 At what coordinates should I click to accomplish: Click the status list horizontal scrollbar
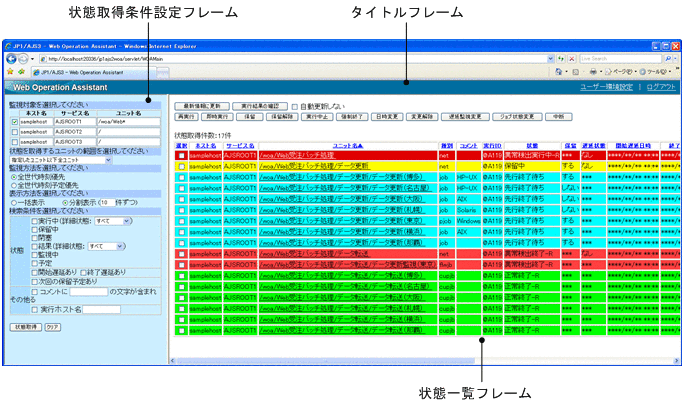[325, 361]
